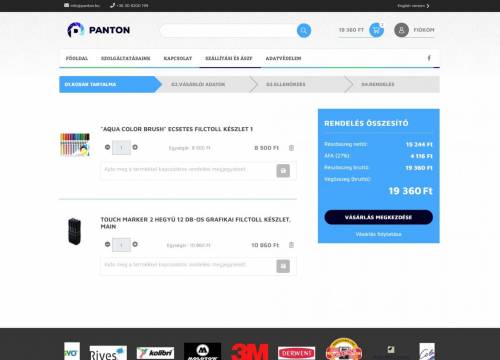Click the Fiókom account link
The image size is (500, 360).
coord(424,30)
